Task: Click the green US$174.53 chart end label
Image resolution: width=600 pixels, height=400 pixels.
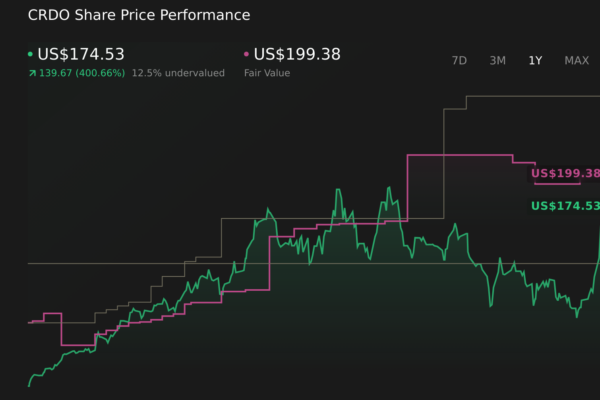Action: (564, 206)
